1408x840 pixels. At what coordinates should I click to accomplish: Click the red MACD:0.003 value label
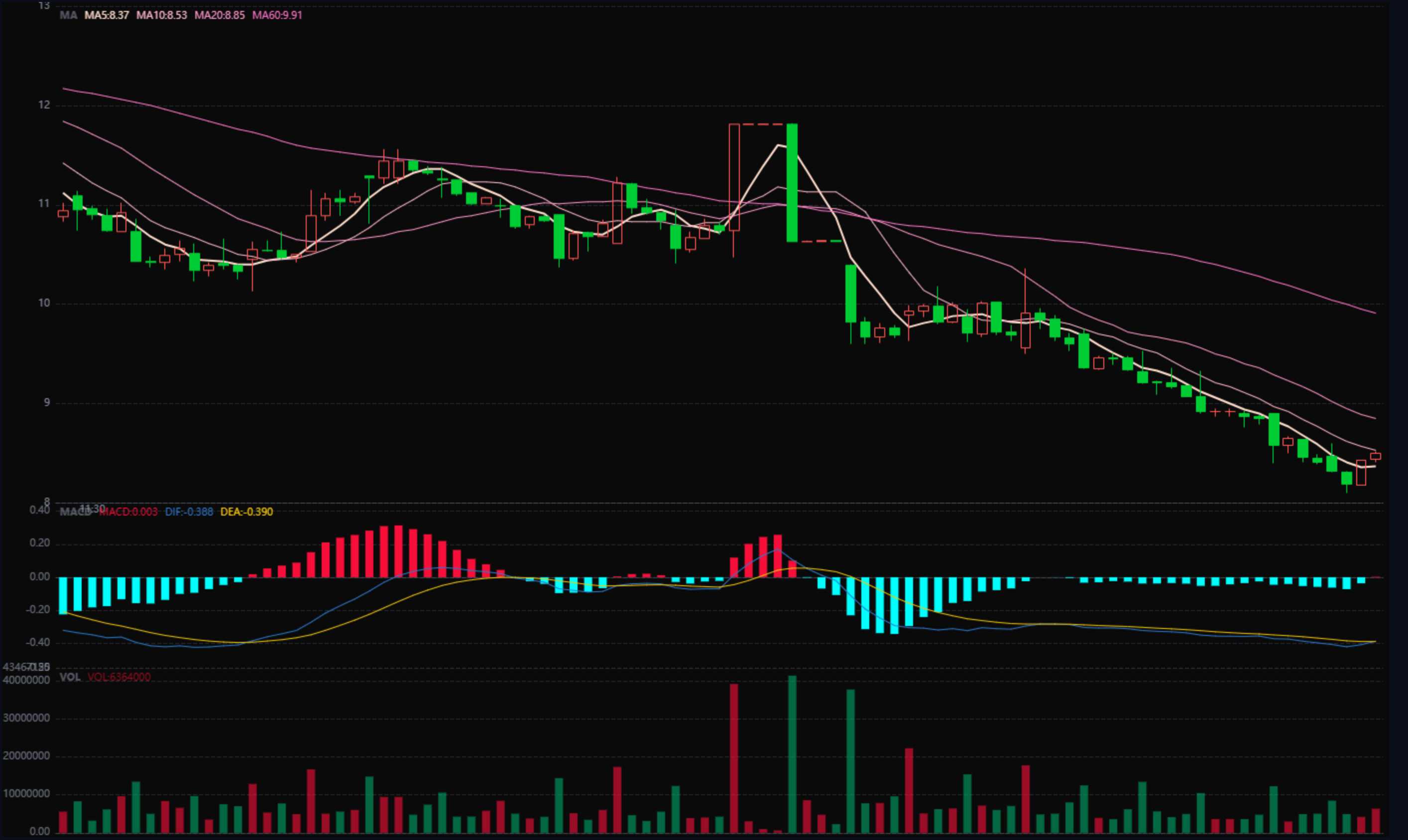(128, 512)
